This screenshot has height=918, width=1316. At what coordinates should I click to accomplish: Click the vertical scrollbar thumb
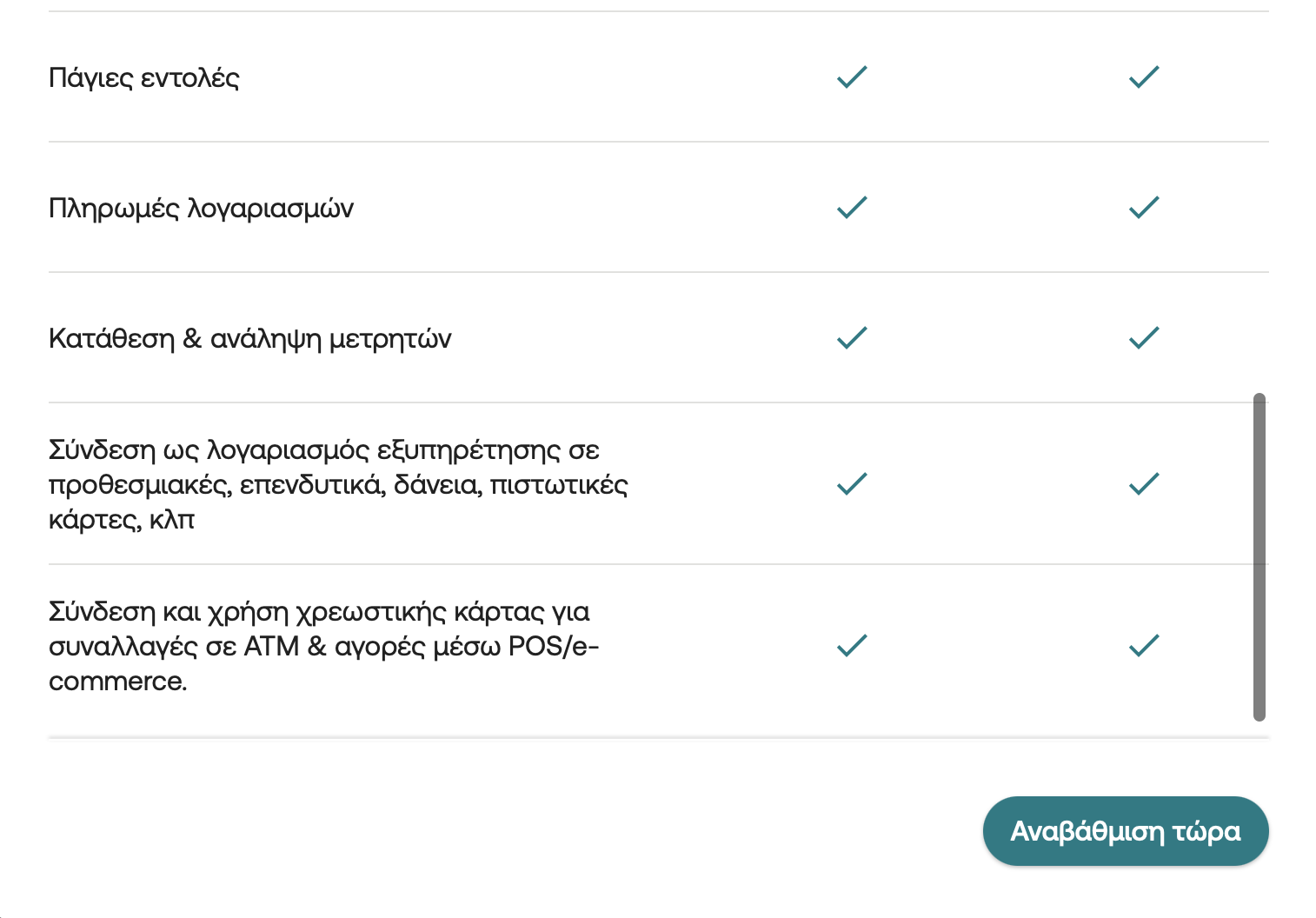point(1260,557)
